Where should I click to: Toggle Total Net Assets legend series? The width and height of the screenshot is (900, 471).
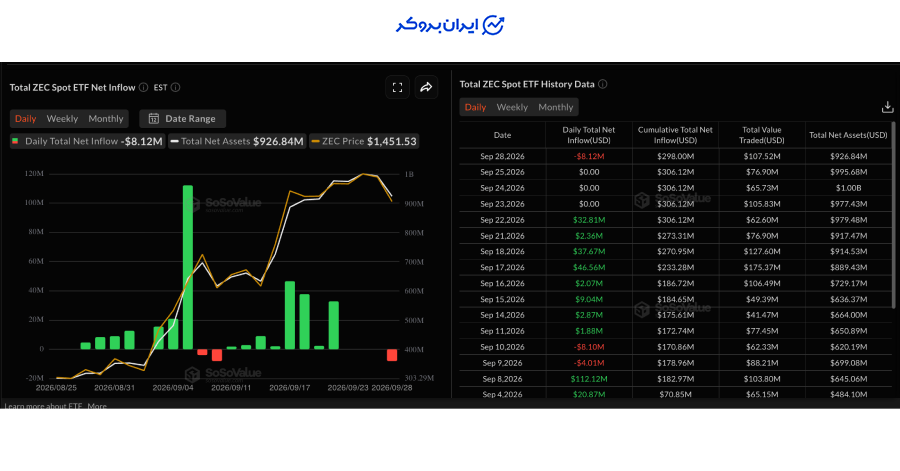[237, 141]
